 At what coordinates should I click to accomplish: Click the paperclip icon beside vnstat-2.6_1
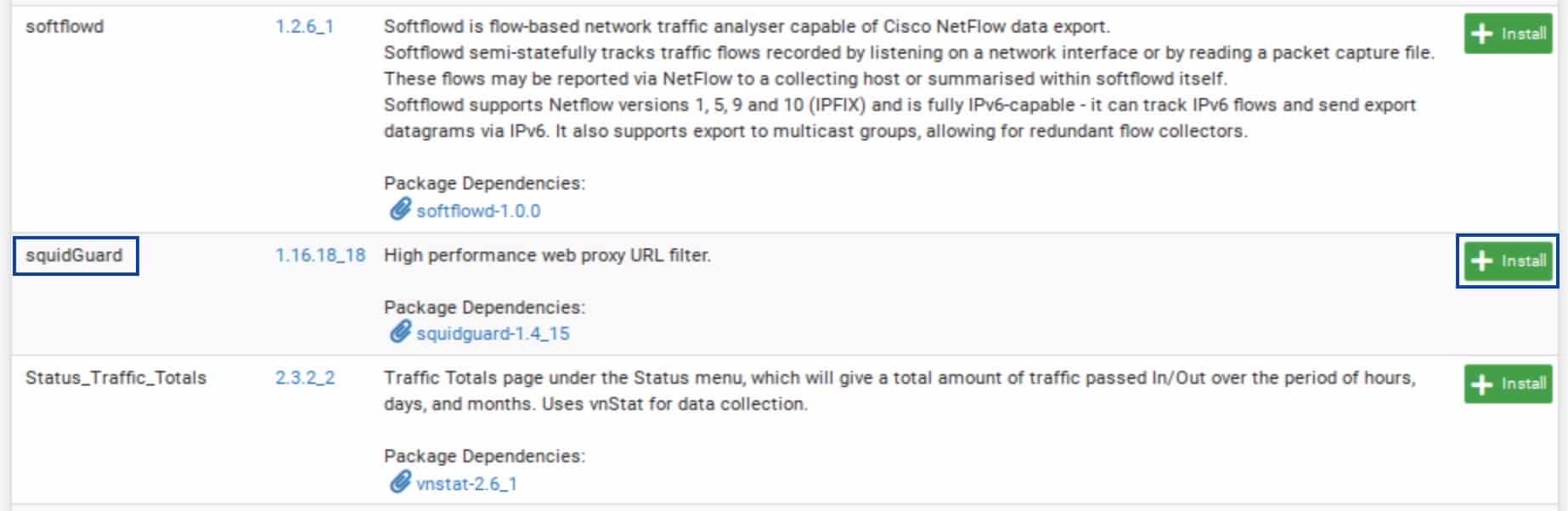(x=399, y=483)
